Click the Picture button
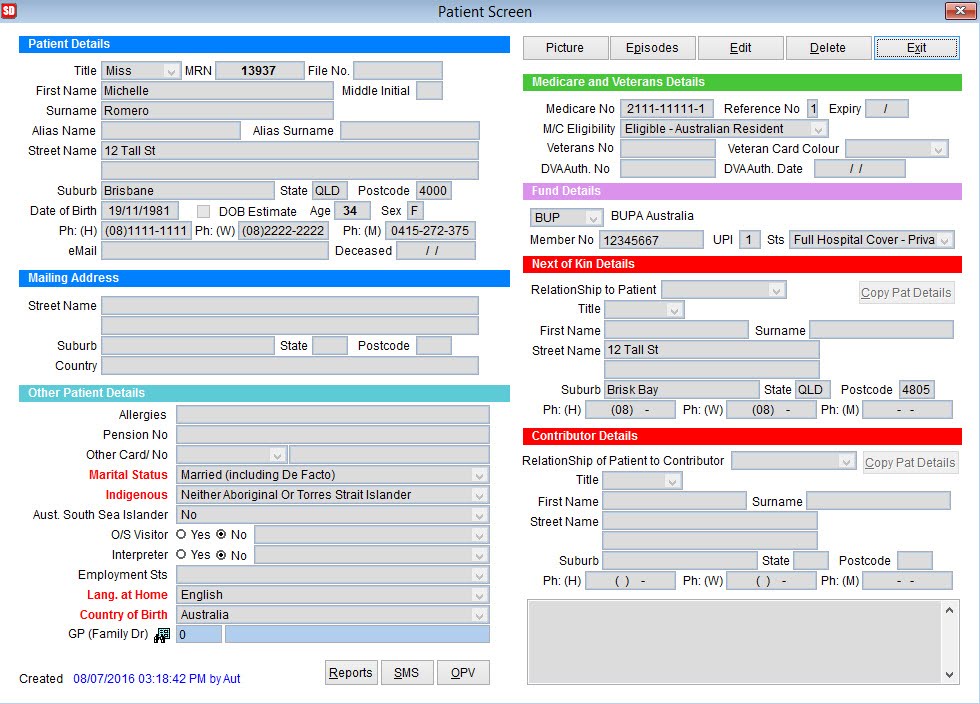This screenshot has height=704, width=980. tap(565, 48)
